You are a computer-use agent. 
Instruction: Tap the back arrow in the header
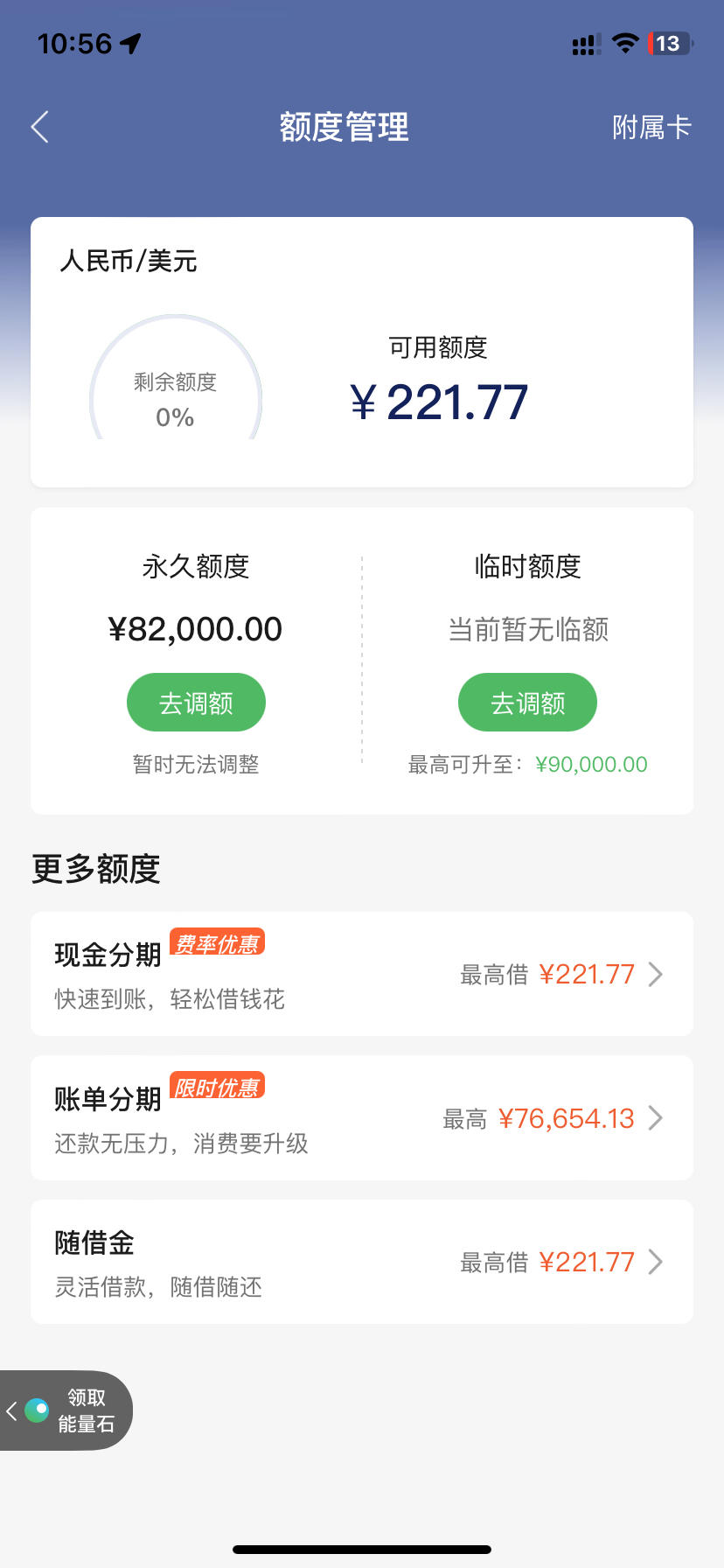pos(40,128)
